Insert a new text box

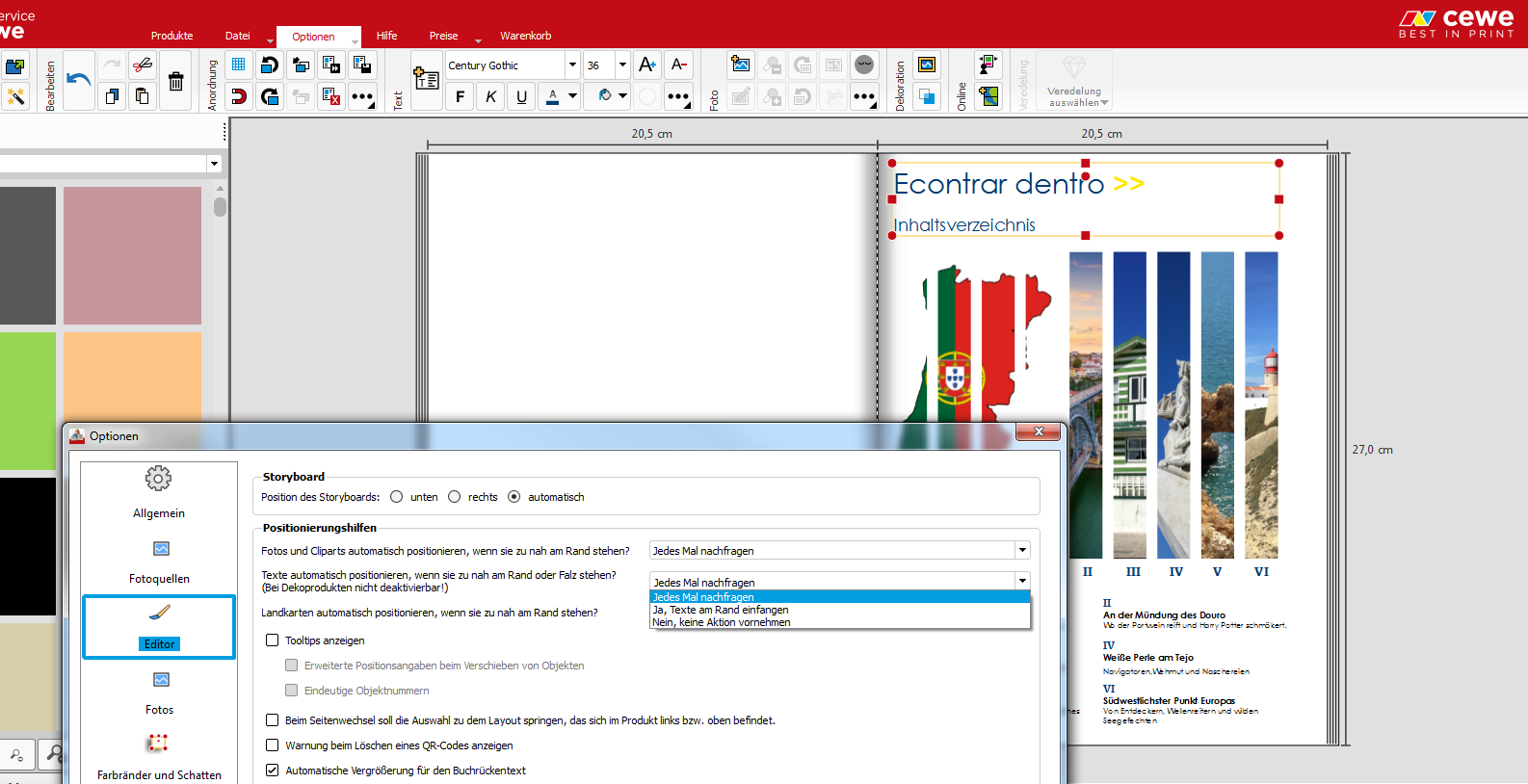click(x=426, y=79)
